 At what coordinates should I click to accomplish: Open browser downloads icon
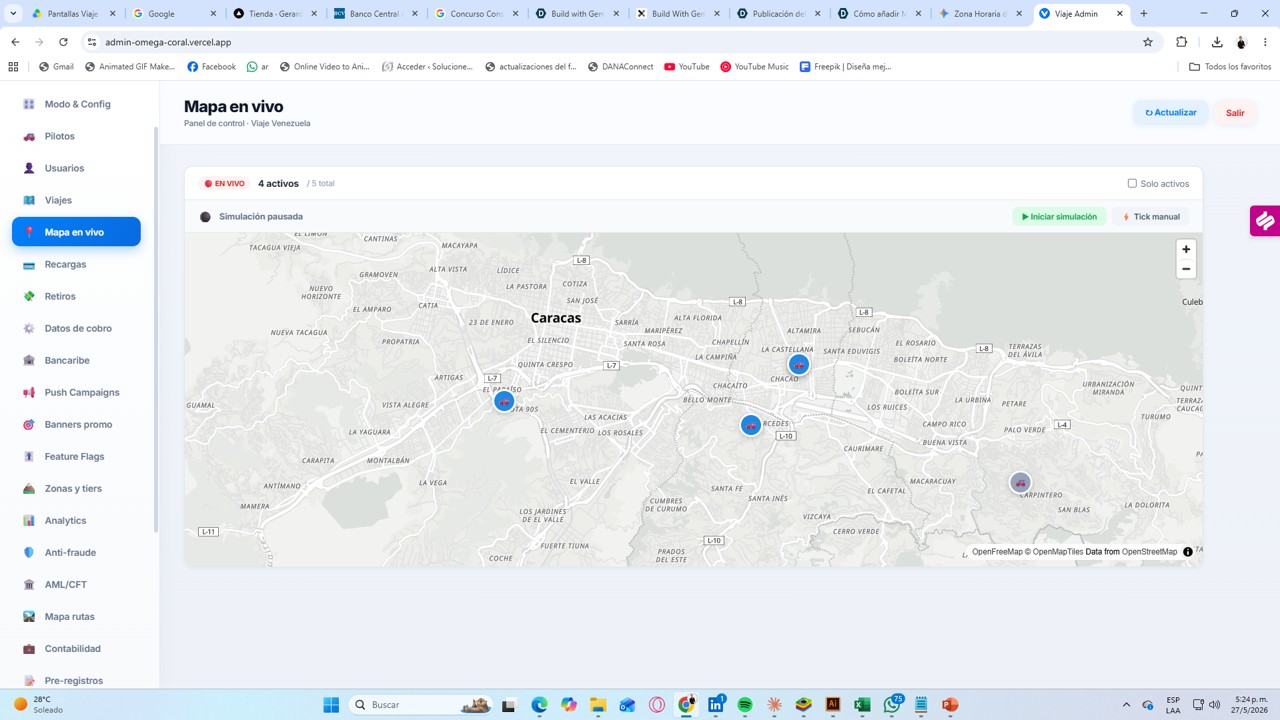1217,42
